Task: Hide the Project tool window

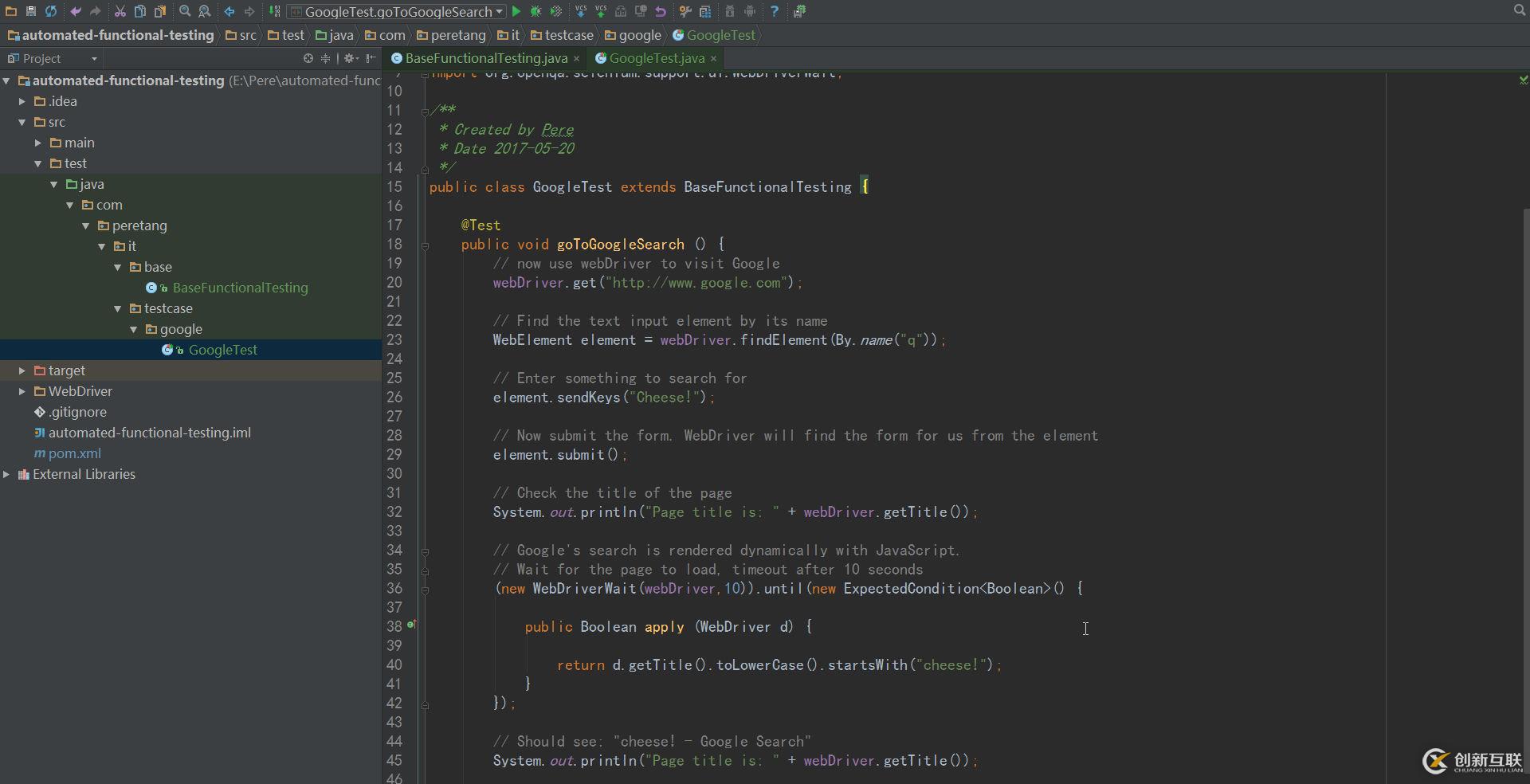Action: [x=371, y=58]
